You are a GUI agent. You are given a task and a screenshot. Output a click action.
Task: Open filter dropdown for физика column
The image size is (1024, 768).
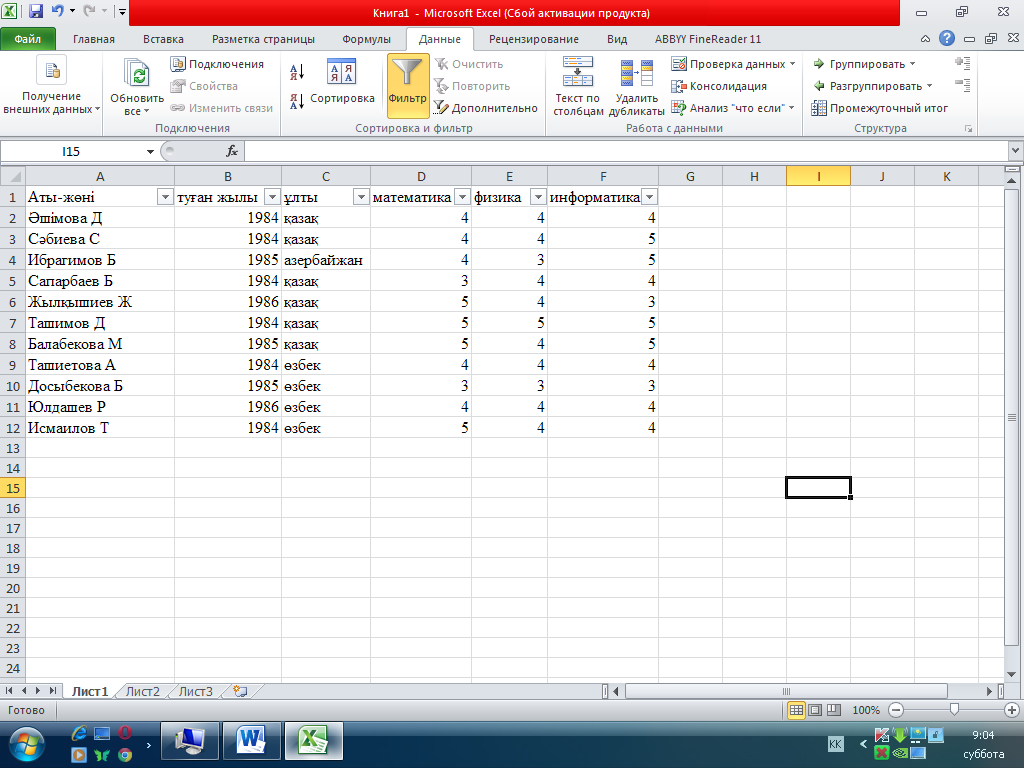click(x=538, y=197)
